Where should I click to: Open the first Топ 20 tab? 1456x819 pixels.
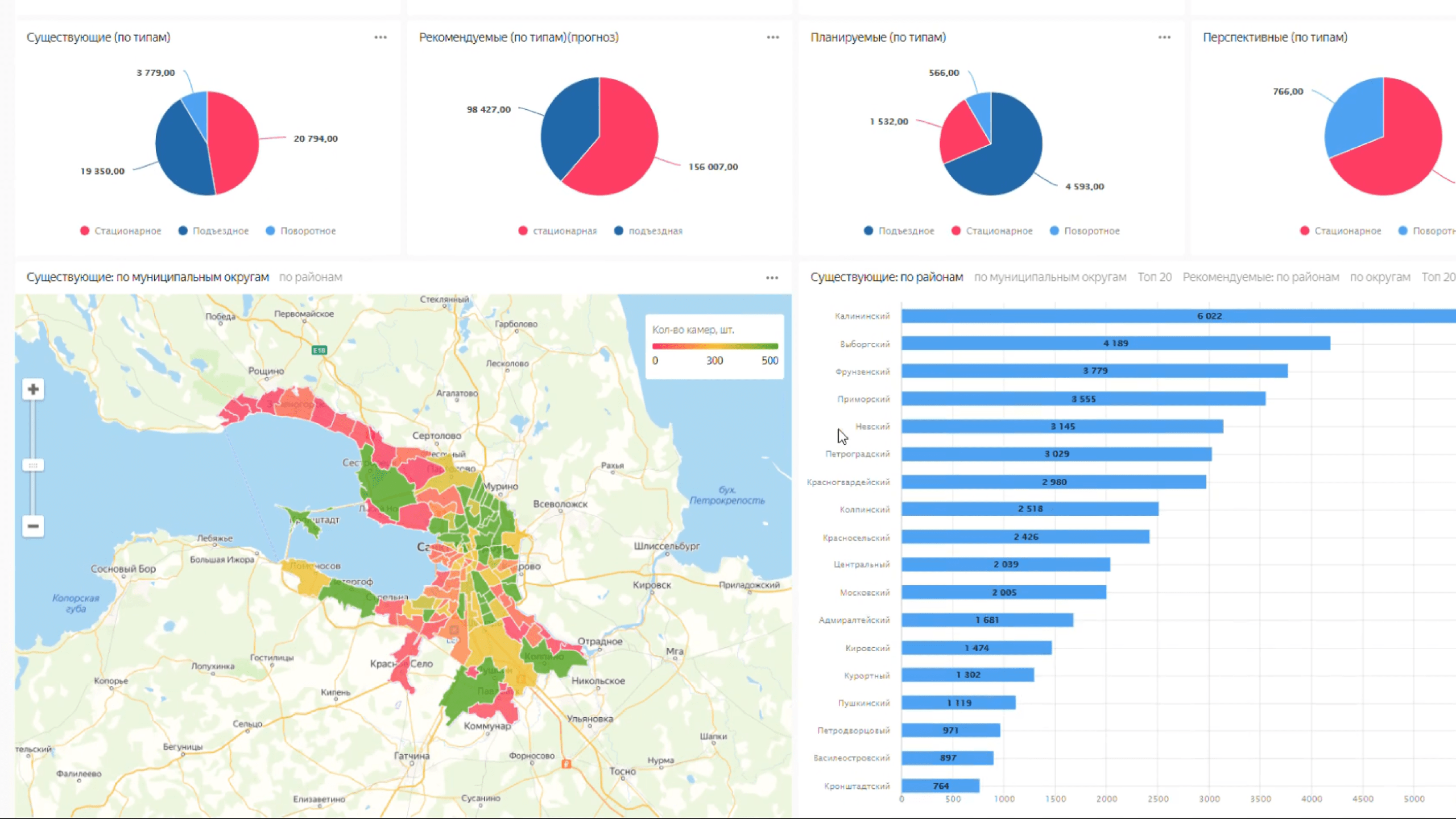point(1155,277)
